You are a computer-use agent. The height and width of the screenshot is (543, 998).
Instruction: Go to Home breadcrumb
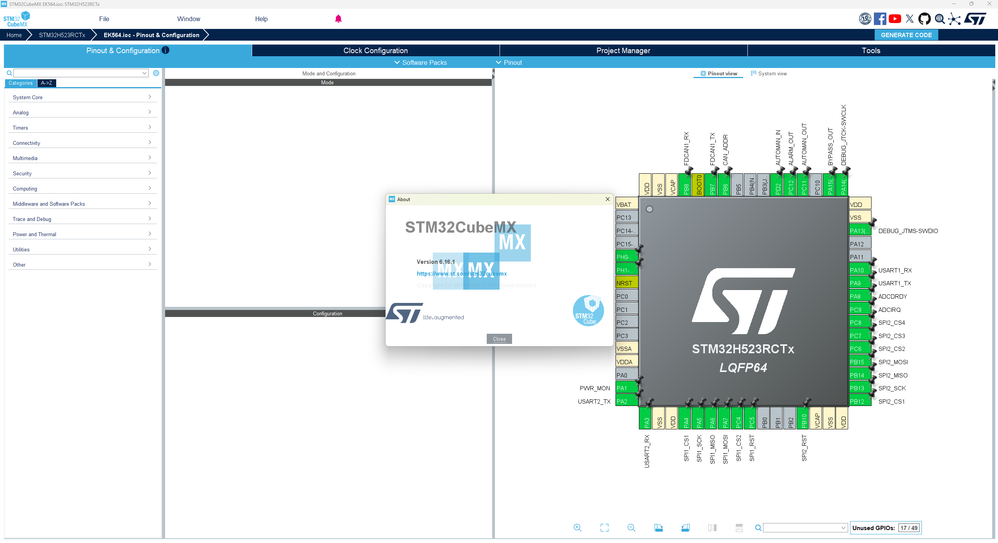click(14, 35)
